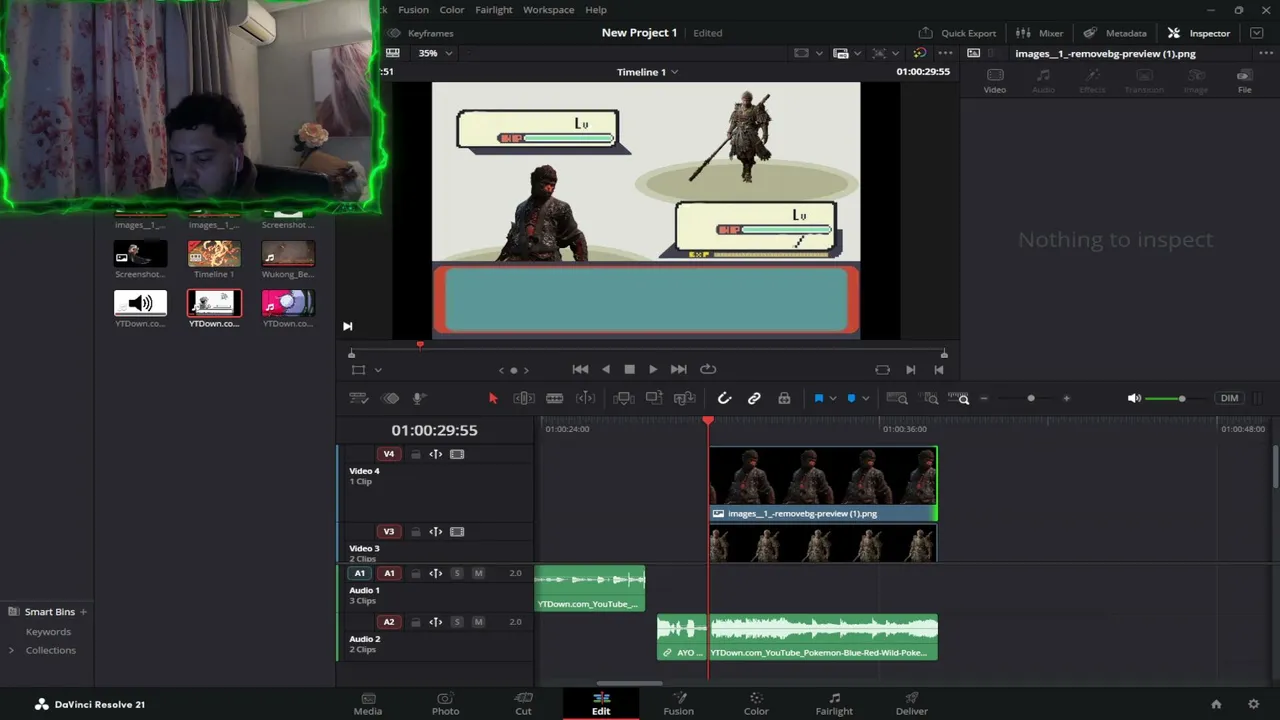Viewport: 1280px width, 720px height.
Task: Open the Workspace menu
Action: [549, 10]
